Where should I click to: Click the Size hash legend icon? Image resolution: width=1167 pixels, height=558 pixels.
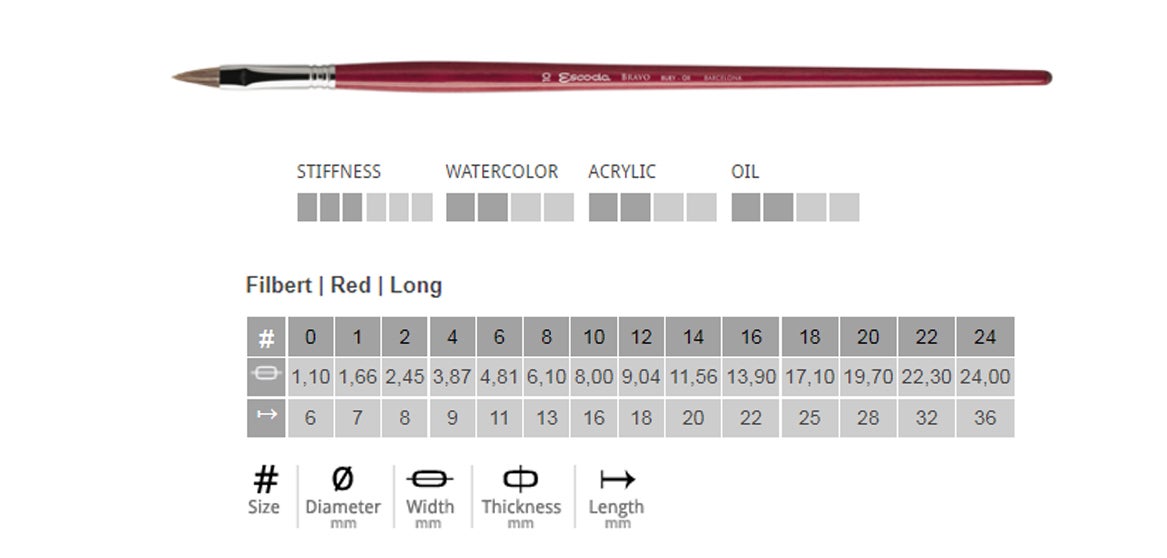point(265,480)
